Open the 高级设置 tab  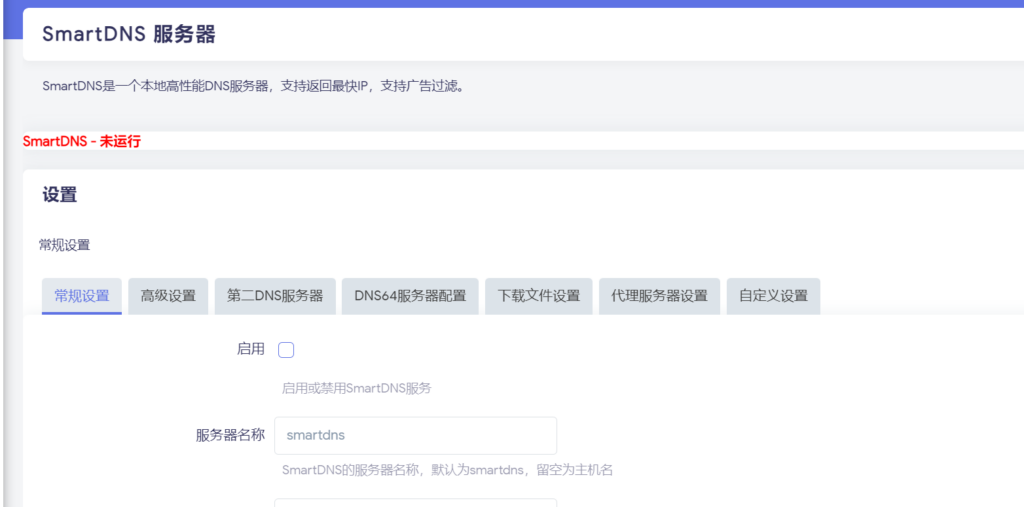[x=168, y=296]
